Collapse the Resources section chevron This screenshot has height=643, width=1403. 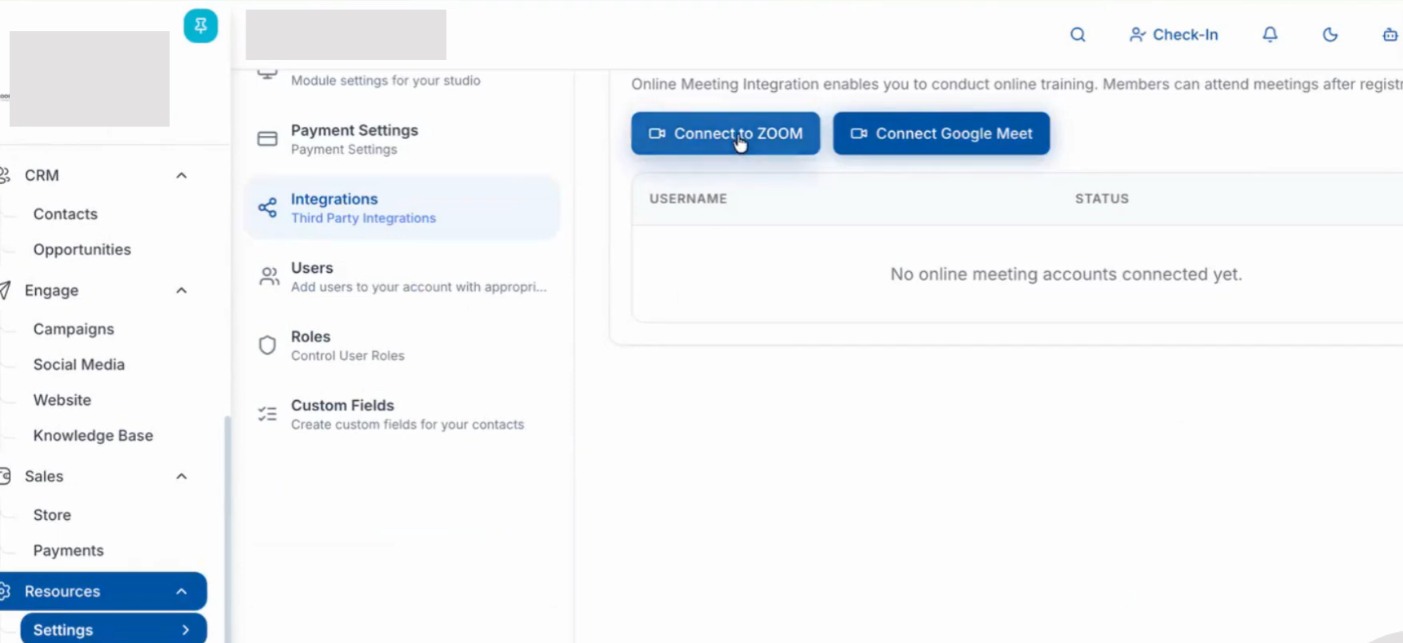[x=181, y=592]
